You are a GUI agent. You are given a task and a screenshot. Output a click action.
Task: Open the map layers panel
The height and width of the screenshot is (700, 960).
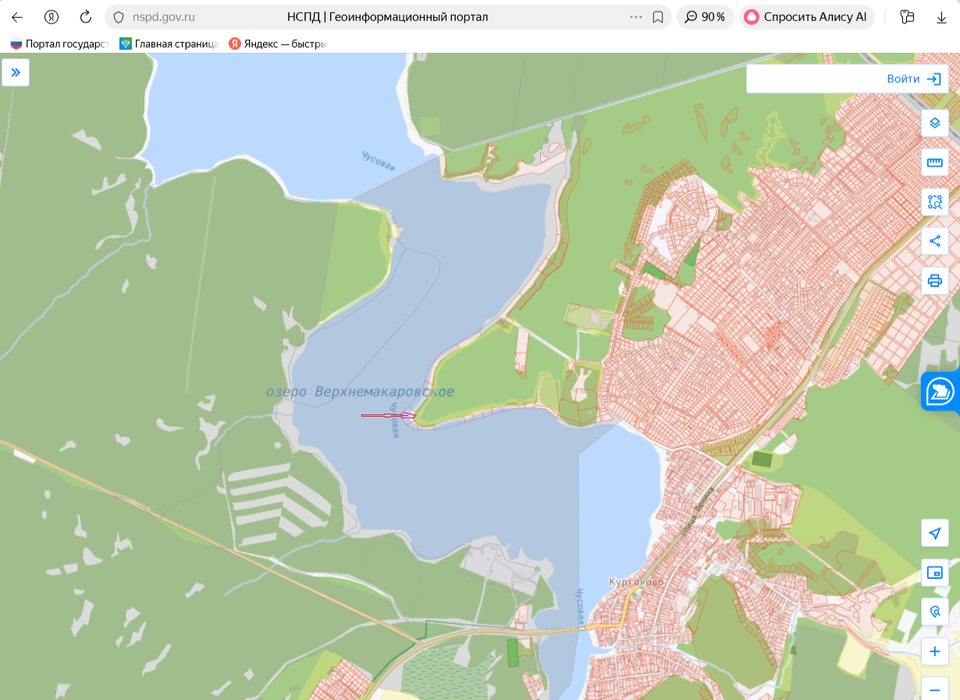tap(934, 123)
